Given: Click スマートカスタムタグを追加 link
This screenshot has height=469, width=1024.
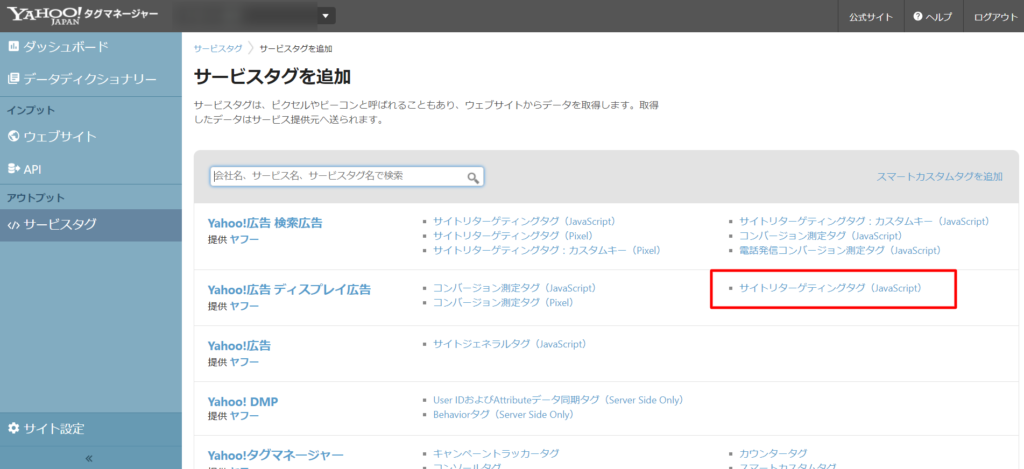Looking at the screenshot, I should click(x=940, y=176).
